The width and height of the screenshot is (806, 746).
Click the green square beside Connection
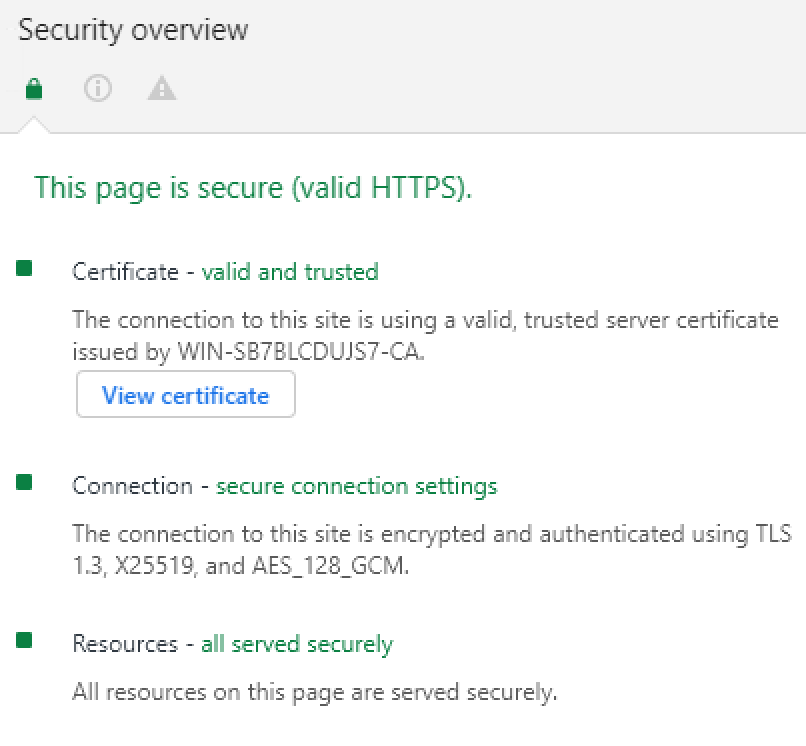(x=24, y=482)
